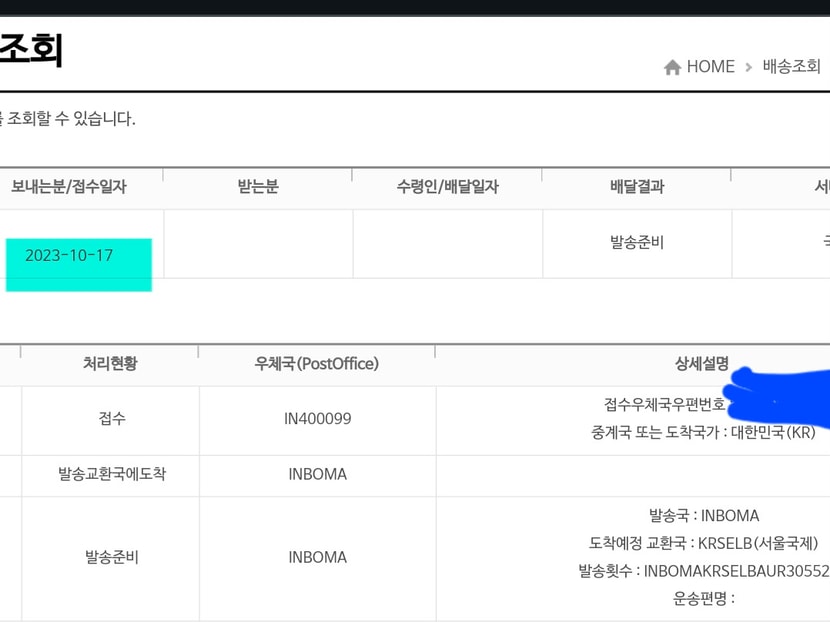The height and width of the screenshot is (622, 830).
Task: Click the 도착예정 교환국 KRSELB(서울국제) text
Action: (703, 543)
